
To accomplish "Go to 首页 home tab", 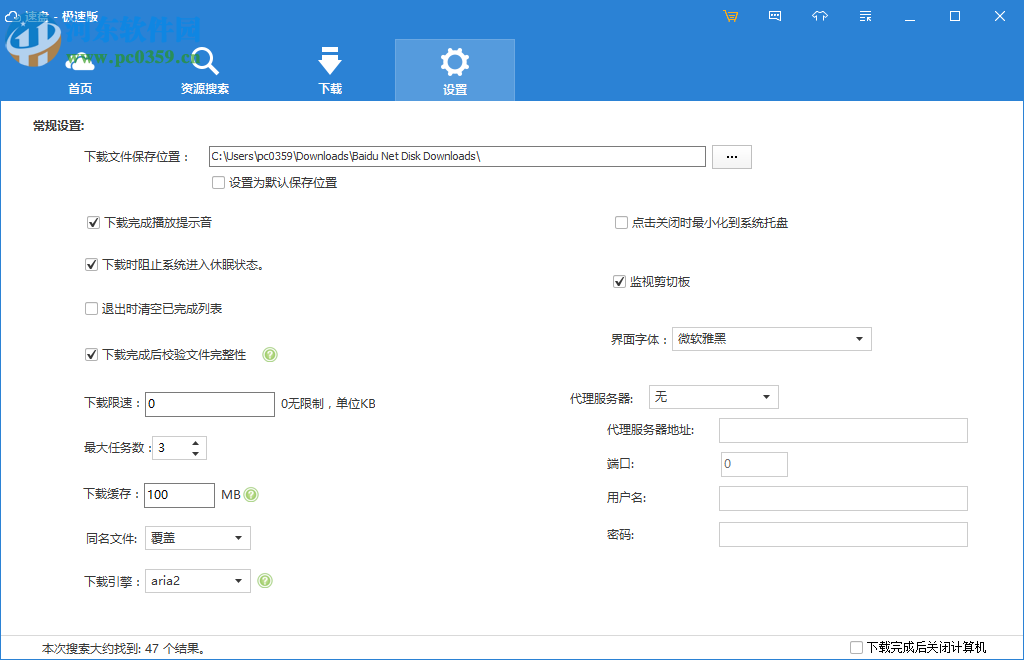I will click(80, 71).
